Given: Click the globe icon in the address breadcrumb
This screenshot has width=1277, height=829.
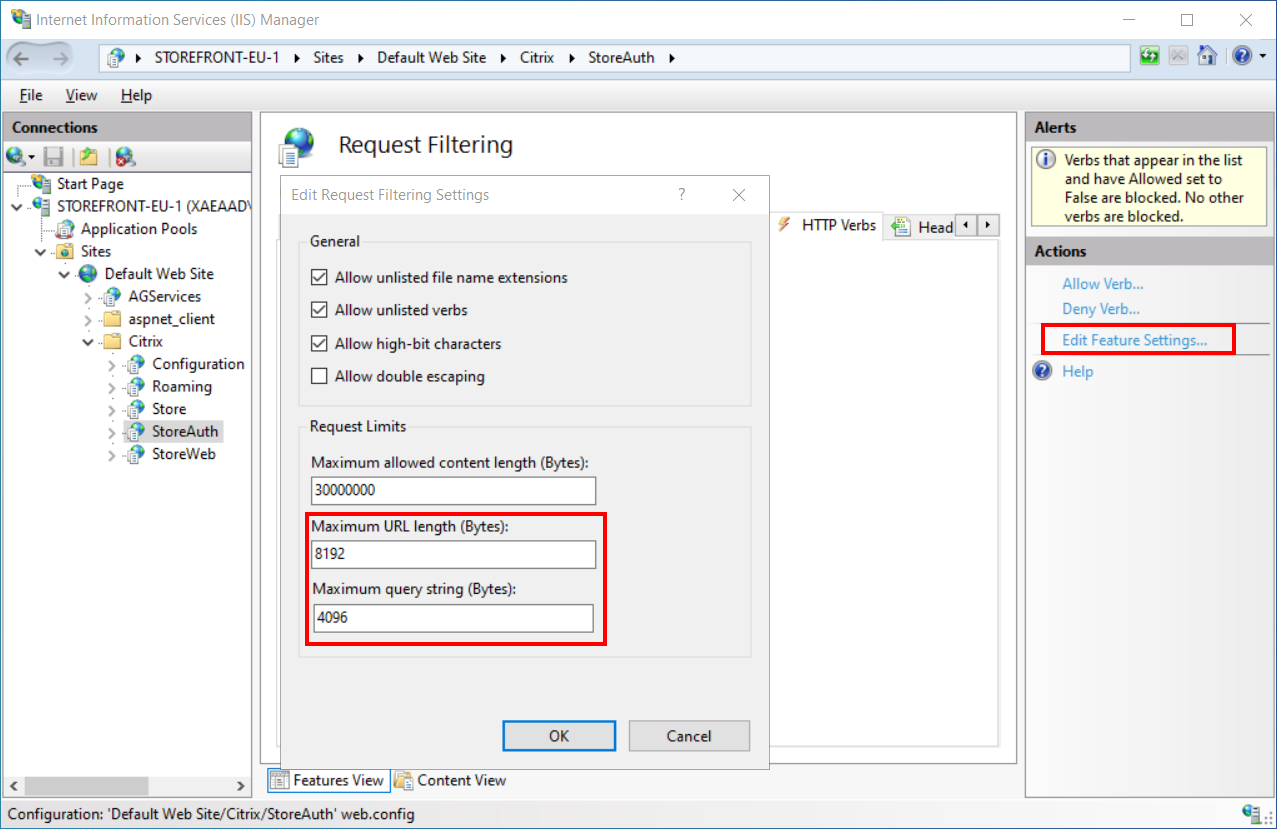Looking at the screenshot, I should click(117, 57).
